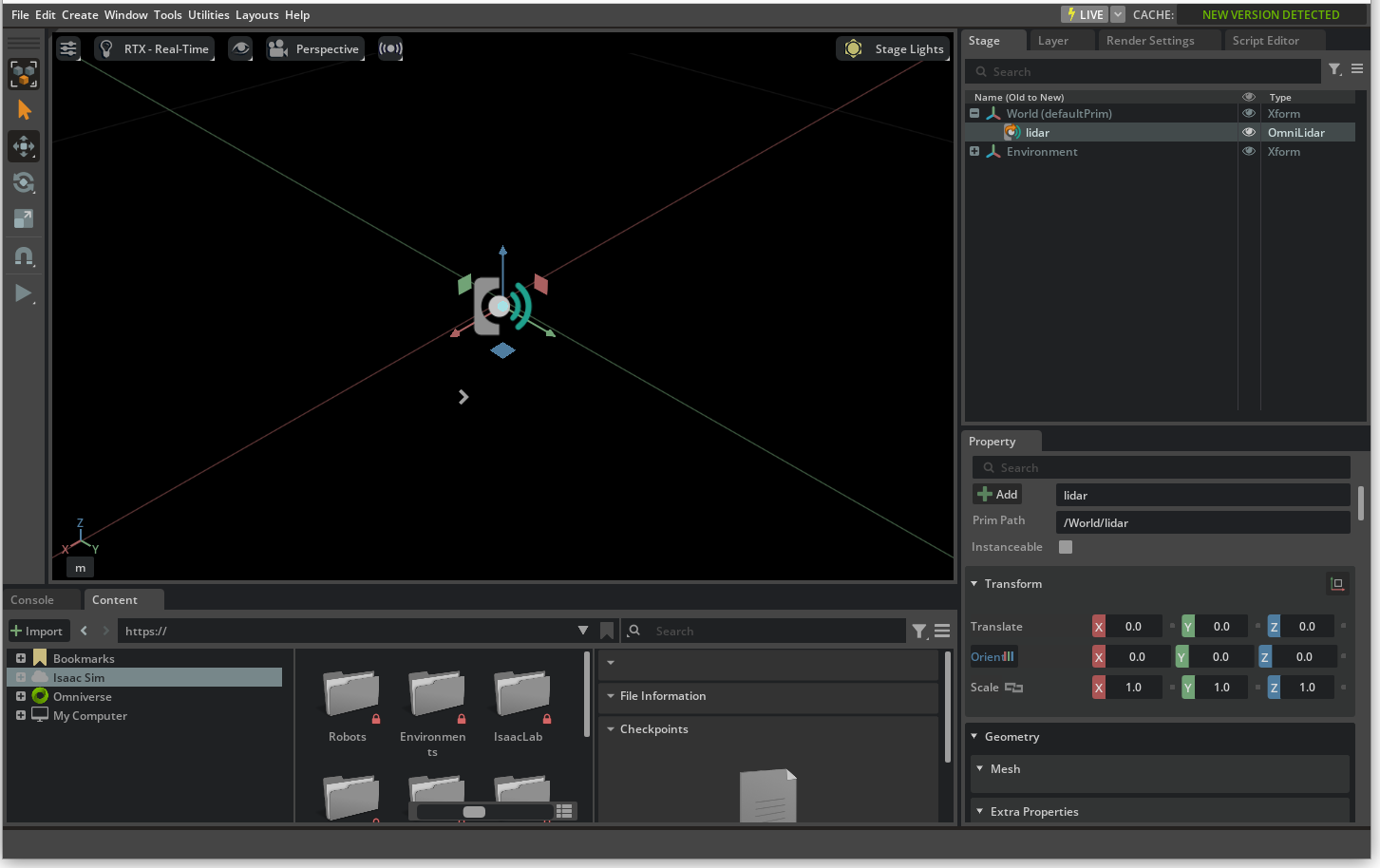Click the Stage filter funnel icon
The image size is (1380, 868).
(1334, 69)
